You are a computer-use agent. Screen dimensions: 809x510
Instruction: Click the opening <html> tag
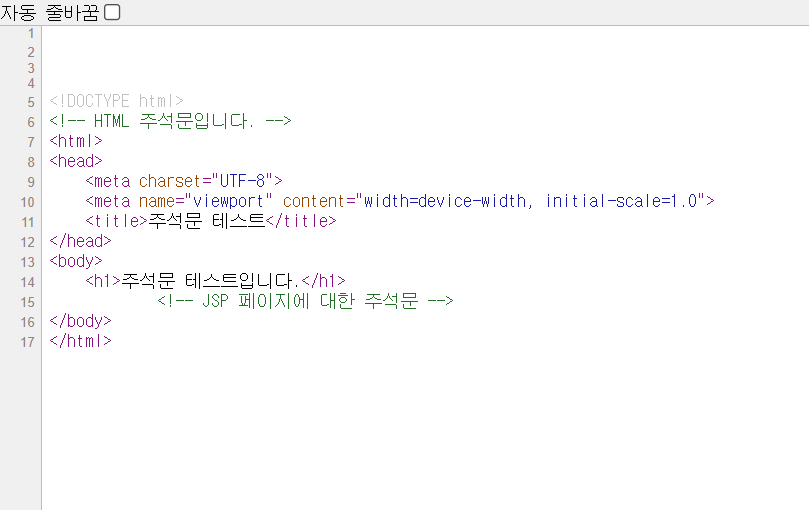[76, 141]
